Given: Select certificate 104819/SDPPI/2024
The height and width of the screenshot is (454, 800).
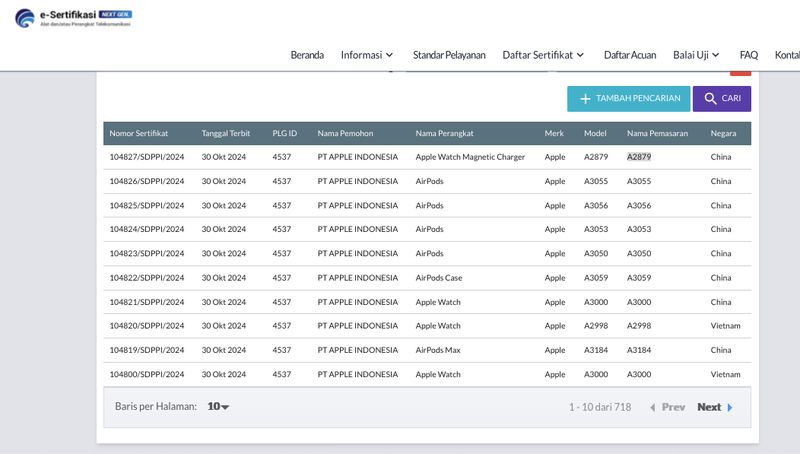Looking at the screenshot, I should click(x=147, y=350).
